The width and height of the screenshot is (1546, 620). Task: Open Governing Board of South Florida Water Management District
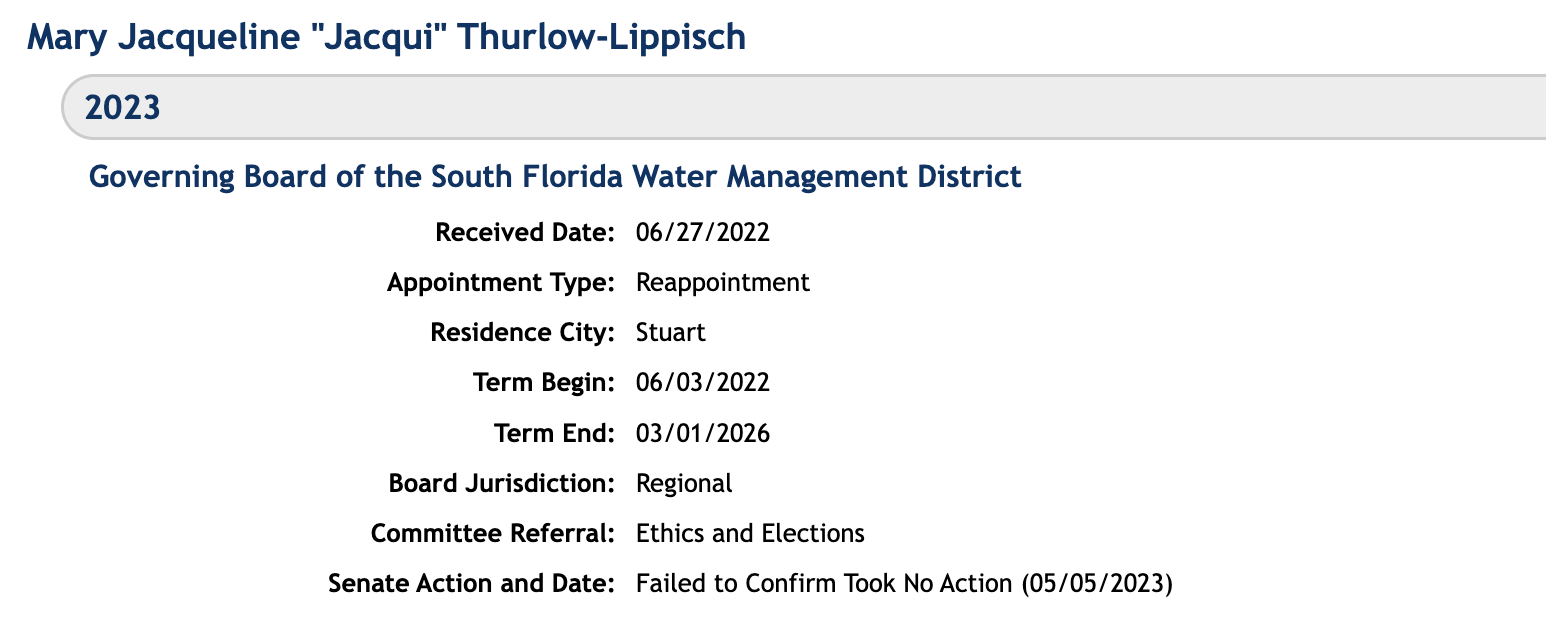[555, 177]
